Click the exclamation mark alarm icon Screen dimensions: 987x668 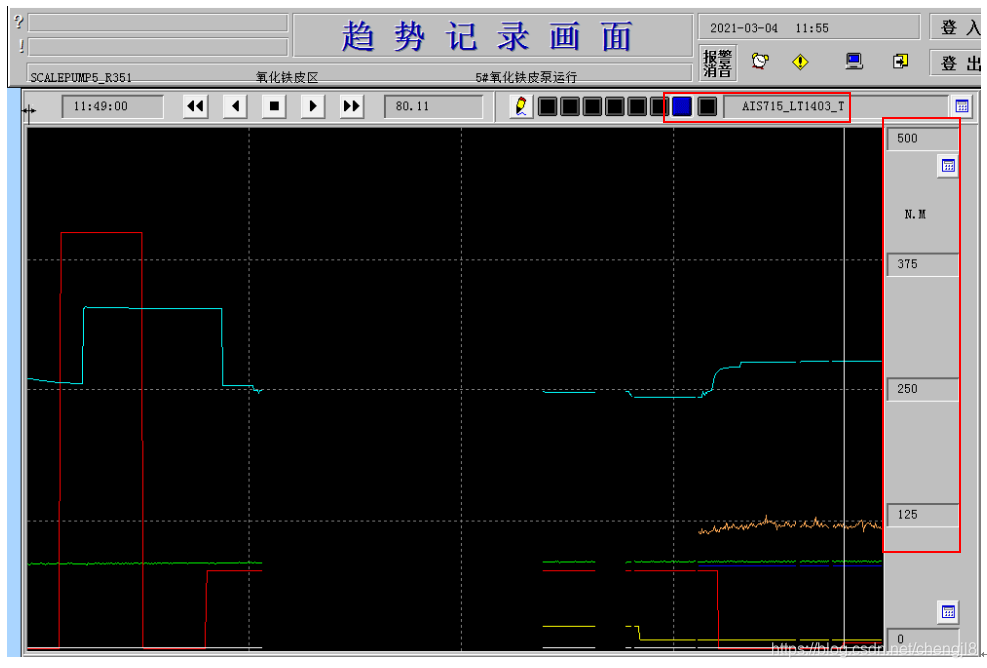(20, 46)
